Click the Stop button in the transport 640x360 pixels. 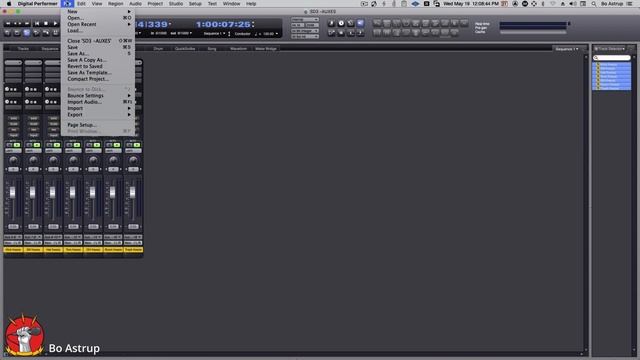coord(46,24)
